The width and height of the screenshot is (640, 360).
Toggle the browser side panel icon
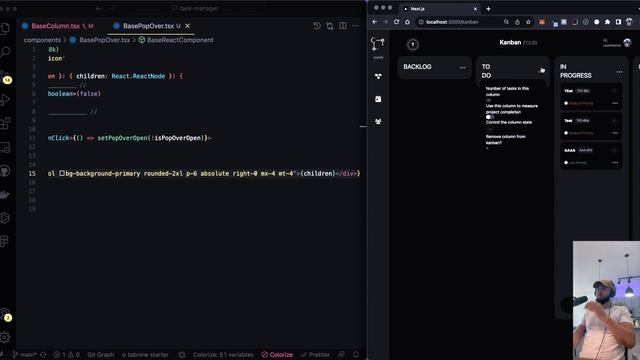pyautogui.click(x=618, y=22)
